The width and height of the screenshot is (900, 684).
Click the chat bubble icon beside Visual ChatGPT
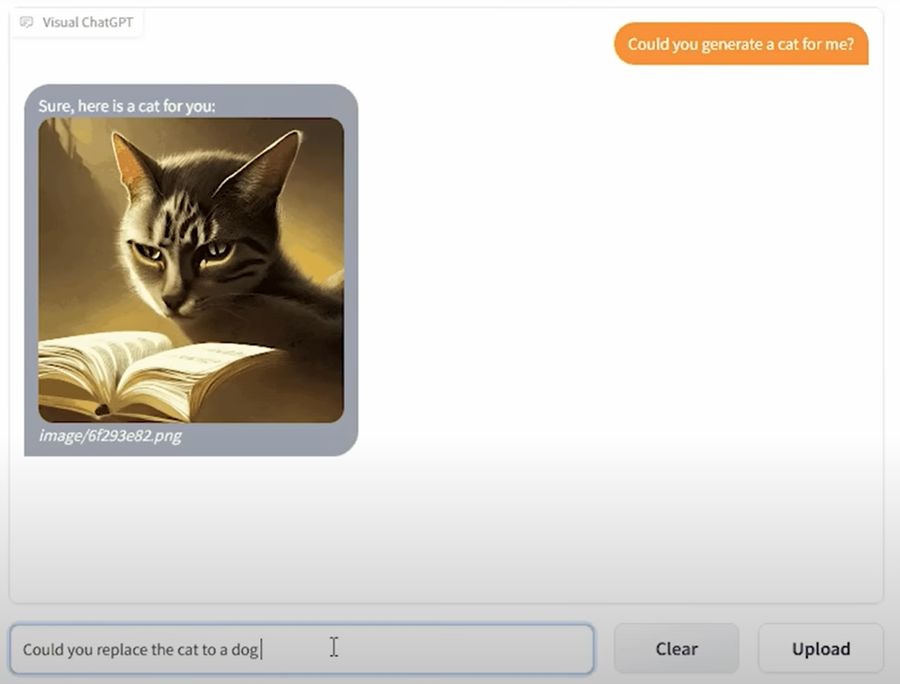tap(26, 22)
